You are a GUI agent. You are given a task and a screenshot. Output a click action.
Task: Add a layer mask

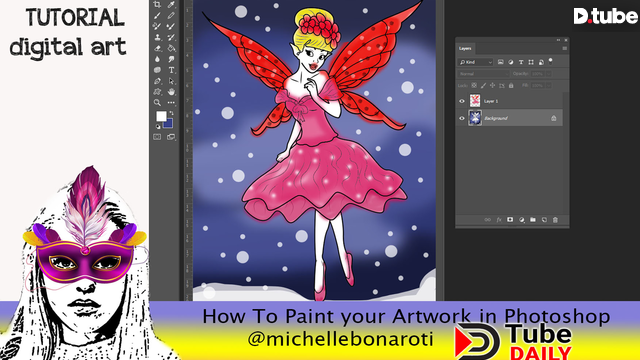click(x=510, y=220)
